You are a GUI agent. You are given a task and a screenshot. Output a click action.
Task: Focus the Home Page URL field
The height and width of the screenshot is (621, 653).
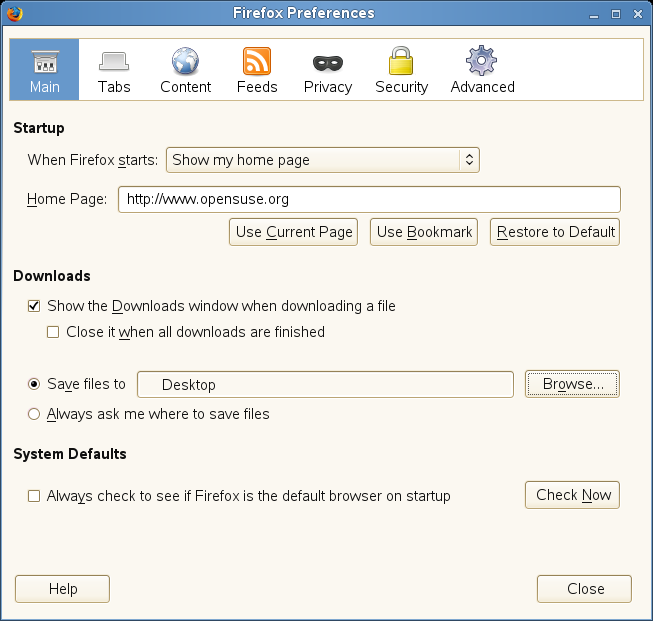[369, 200]
